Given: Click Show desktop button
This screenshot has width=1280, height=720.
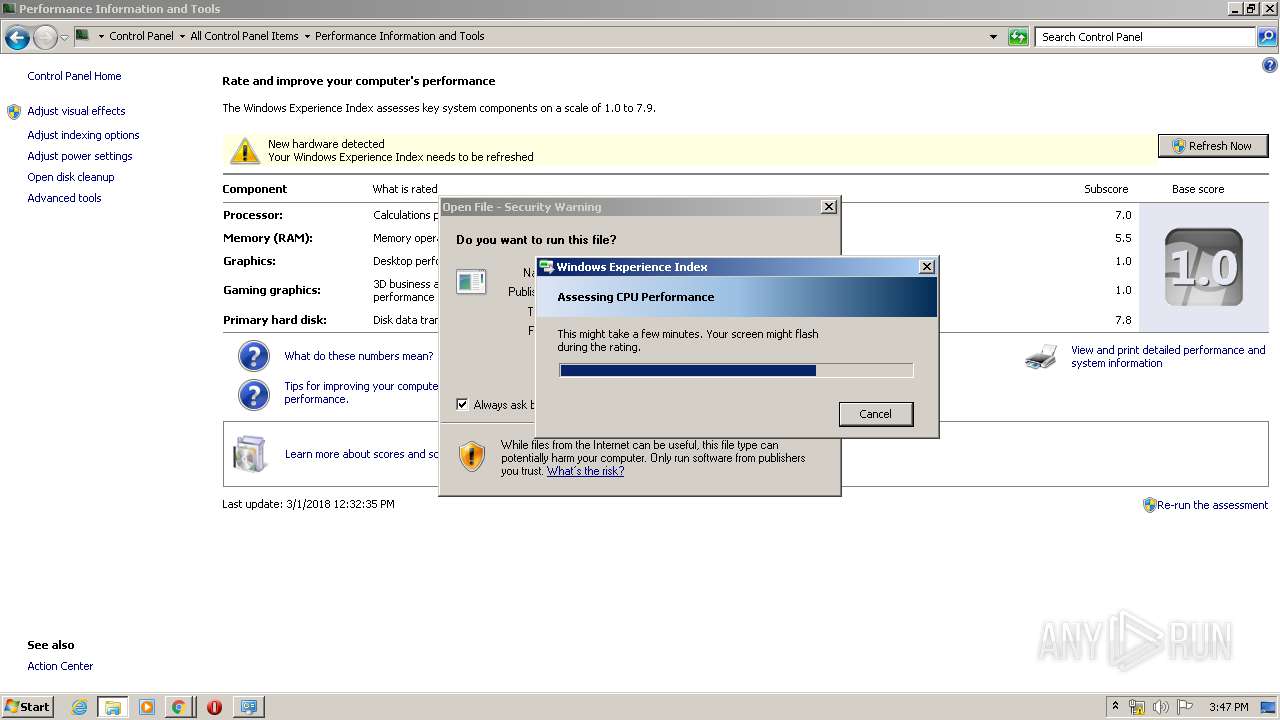Looking at the screenshot, I should 1269,707.
